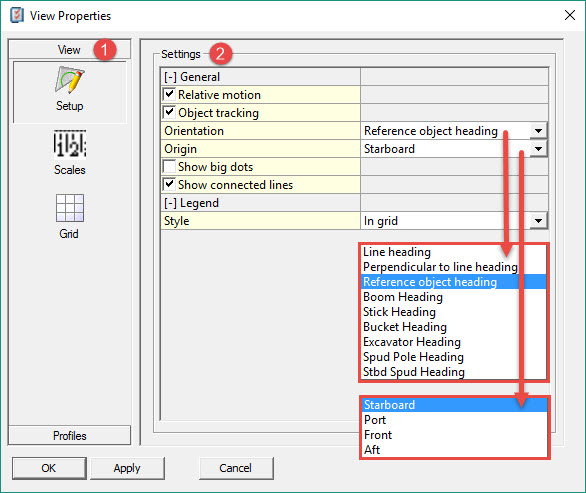
Task: Select Starboard in the origin list
Action: (454, 405)
